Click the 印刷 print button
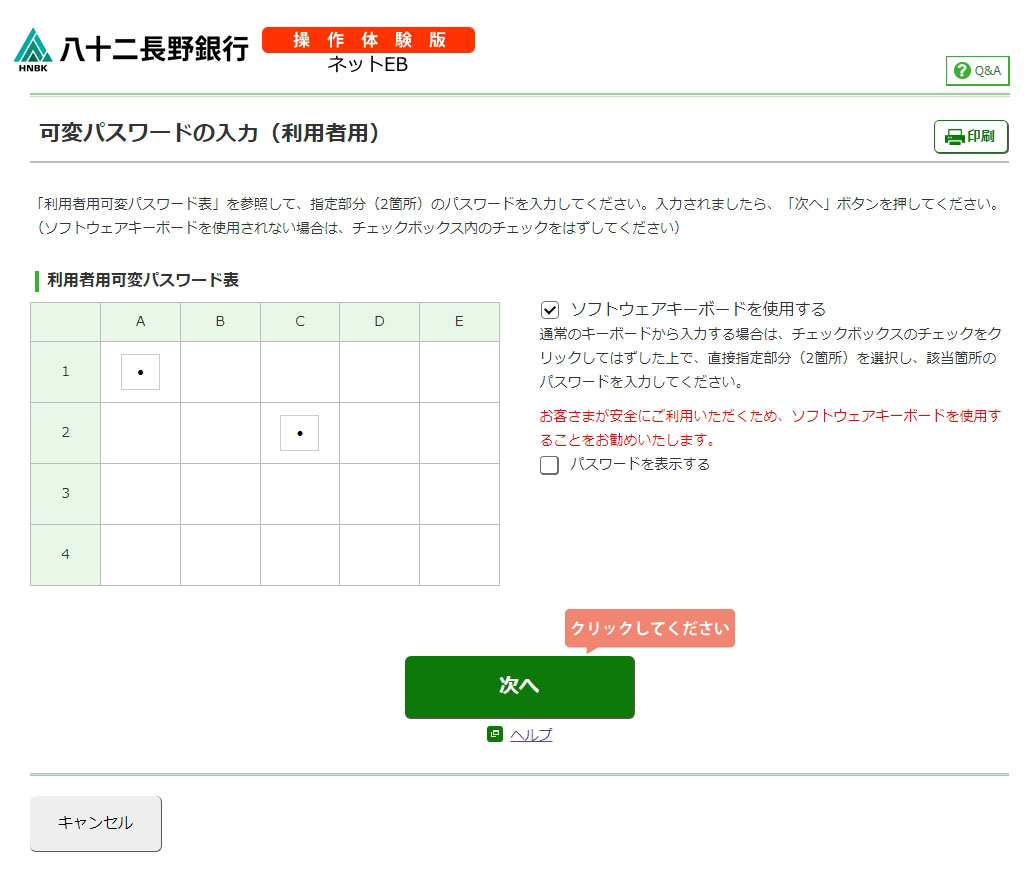The width and height of the screenshot is (1034, 876). 970,137
